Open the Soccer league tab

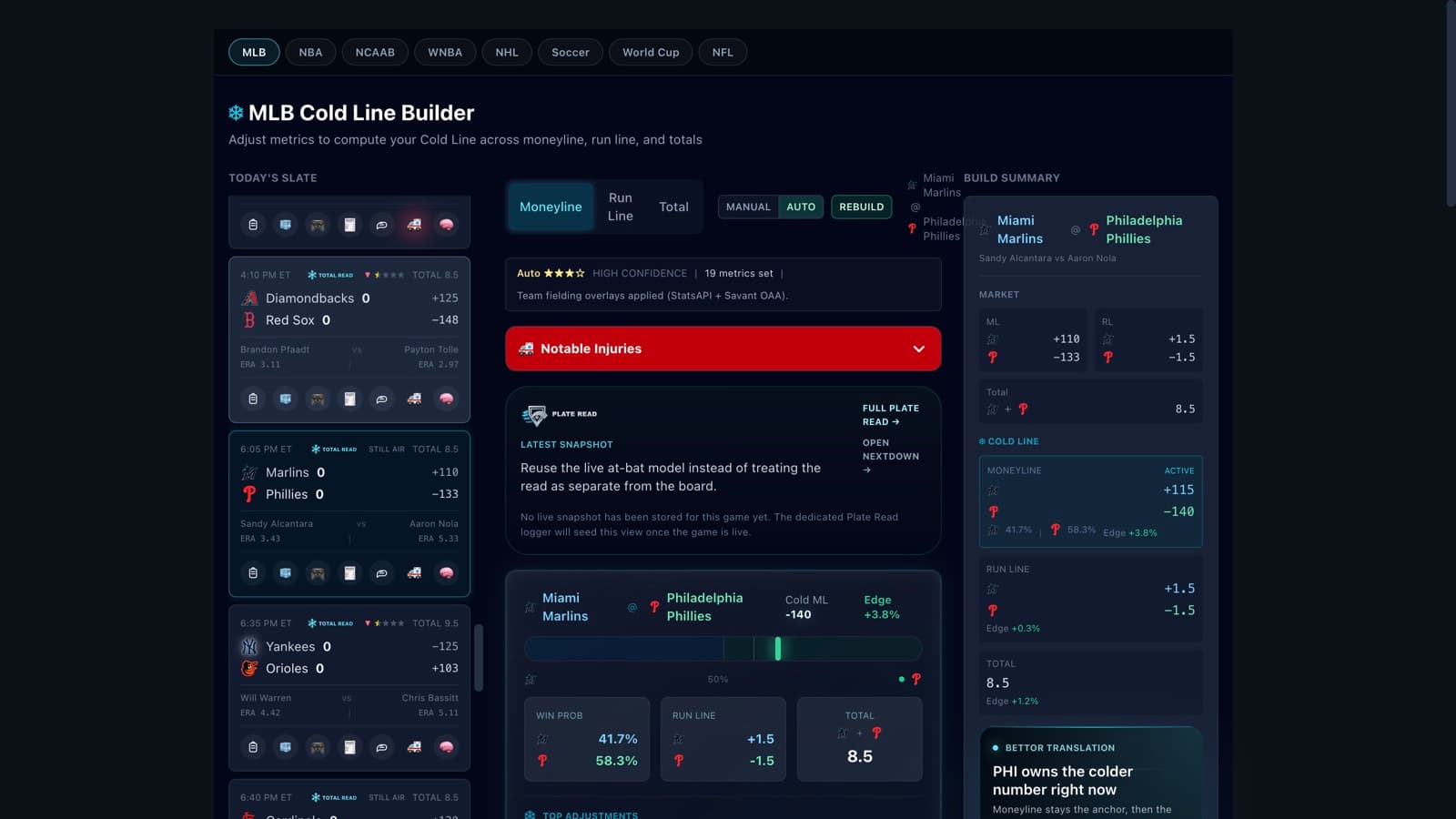(x=571, y=52)
